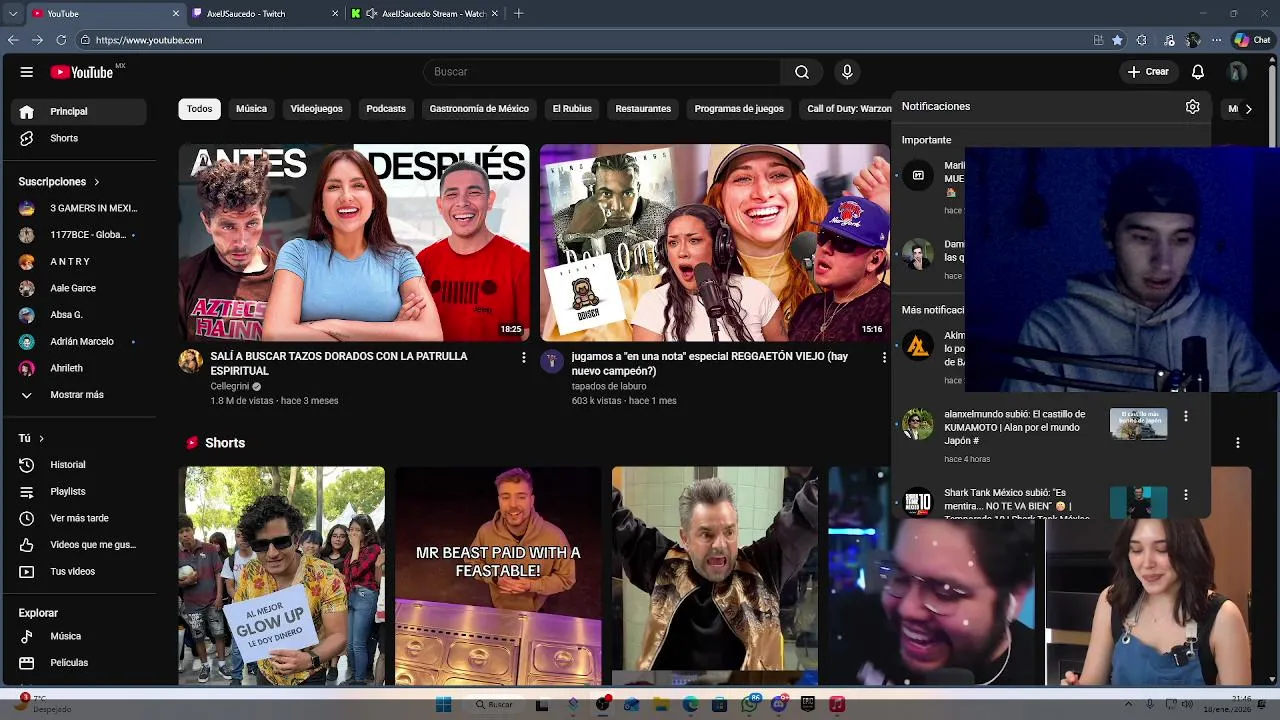The height and width of the screenshot is (720, 1280).
Task: Open Windows Start menu
Action: click(x=444, y=705)
